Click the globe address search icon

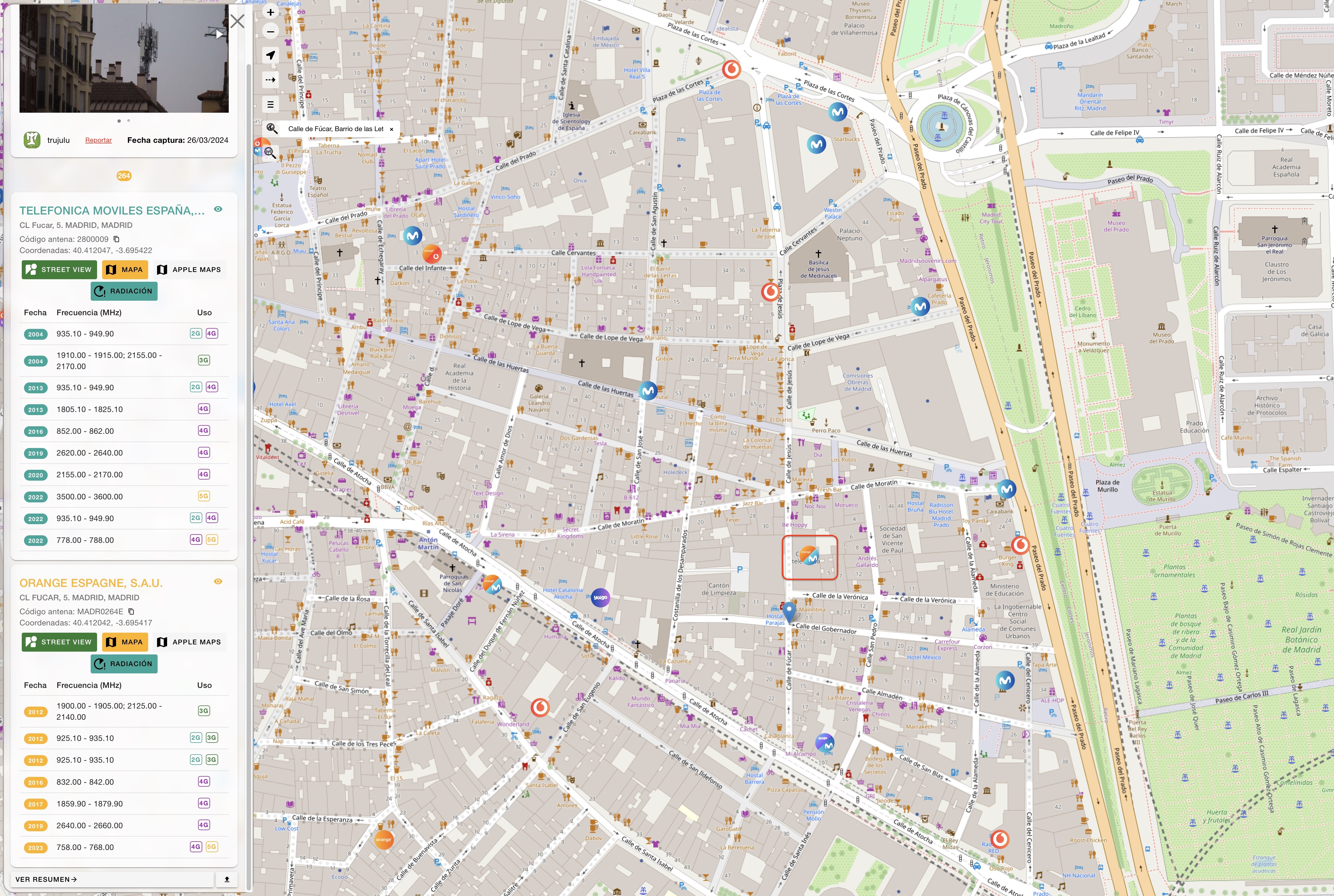coord(272,129)
